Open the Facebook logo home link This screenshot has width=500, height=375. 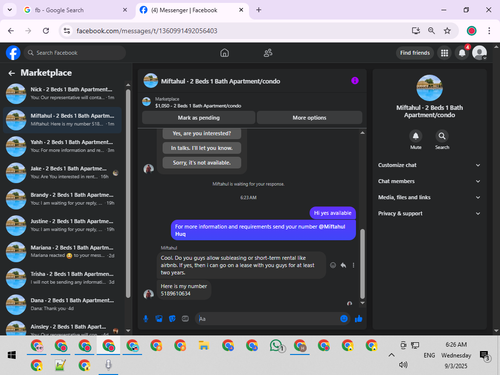(13, 53)
